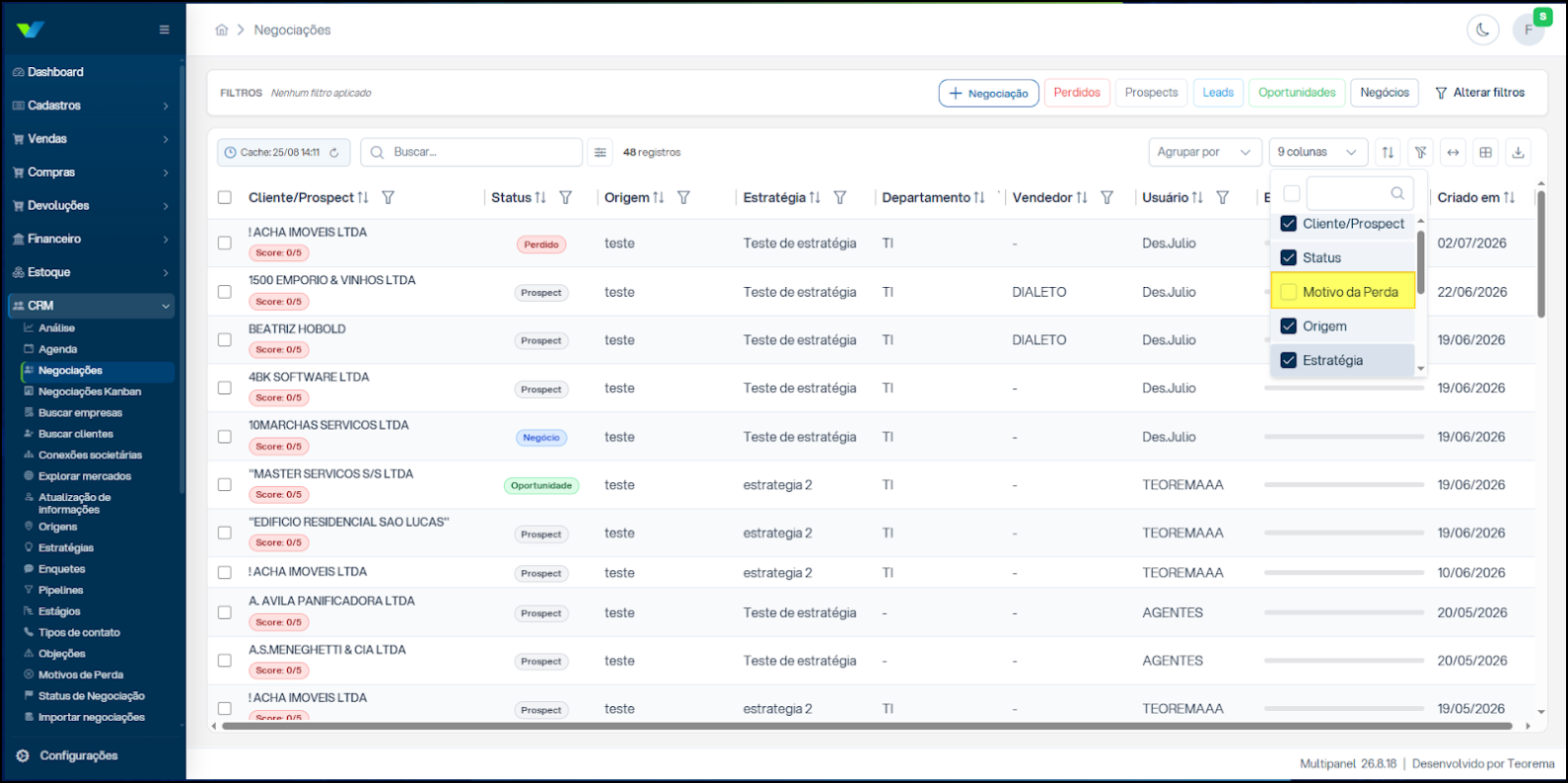Open the user avatar menu
Image resolution: width=1568 pixels, height=783 pixels.
(1529, 30)
